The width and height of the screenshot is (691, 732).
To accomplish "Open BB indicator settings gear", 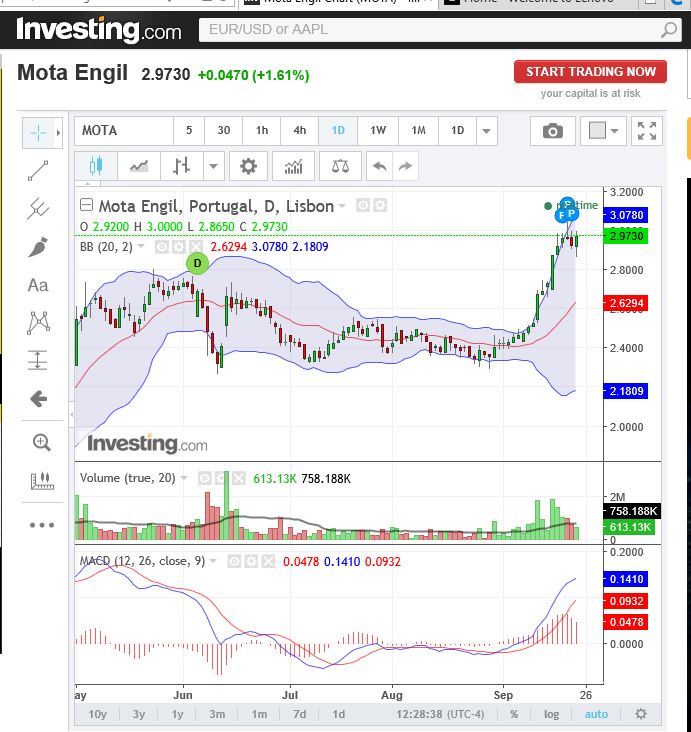I will click(178, 247).
